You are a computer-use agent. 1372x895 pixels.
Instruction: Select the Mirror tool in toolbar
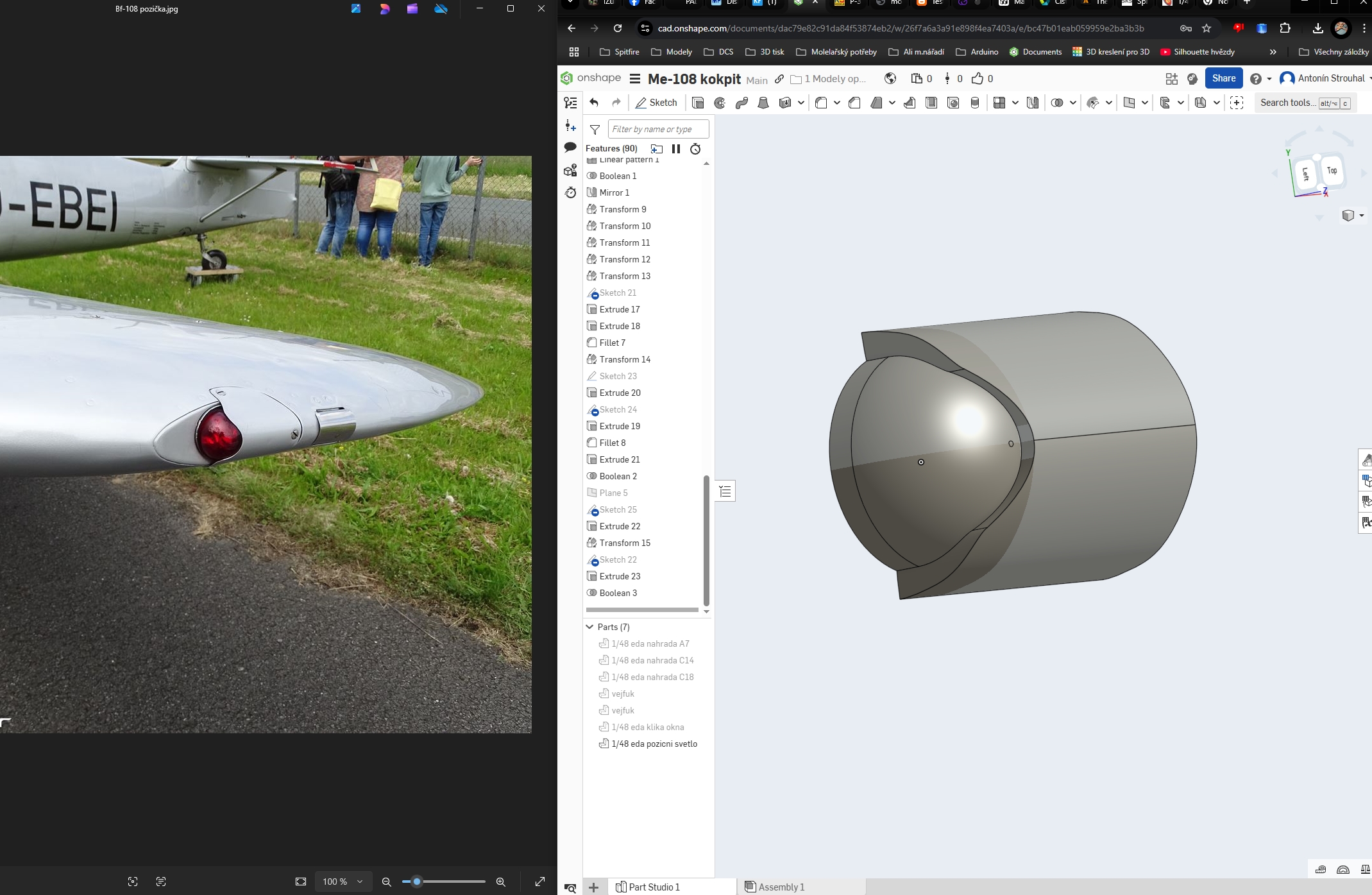point(1033,103)
